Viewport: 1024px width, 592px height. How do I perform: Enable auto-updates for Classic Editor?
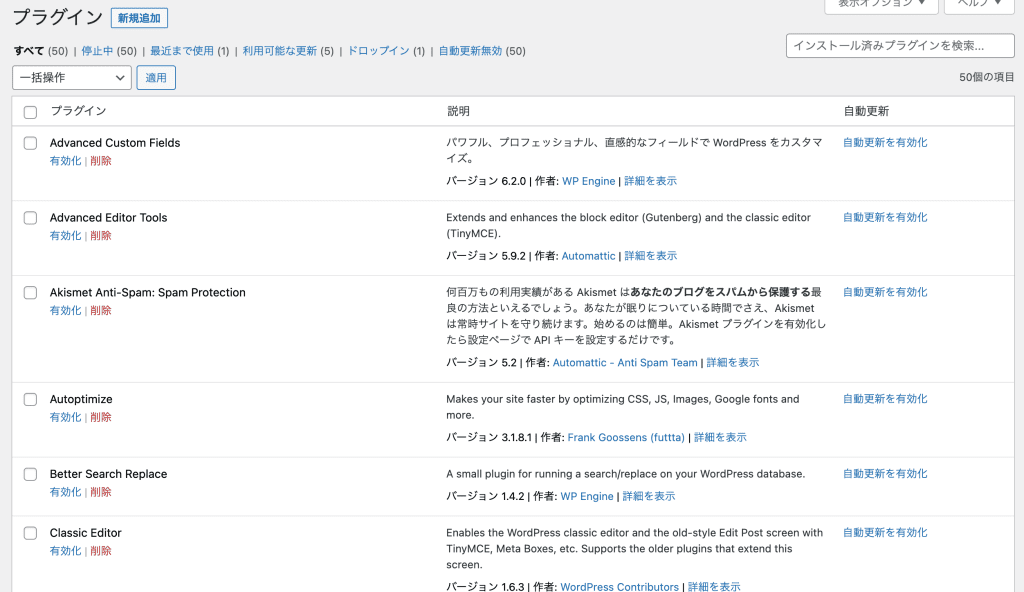[x=885, y=533]
